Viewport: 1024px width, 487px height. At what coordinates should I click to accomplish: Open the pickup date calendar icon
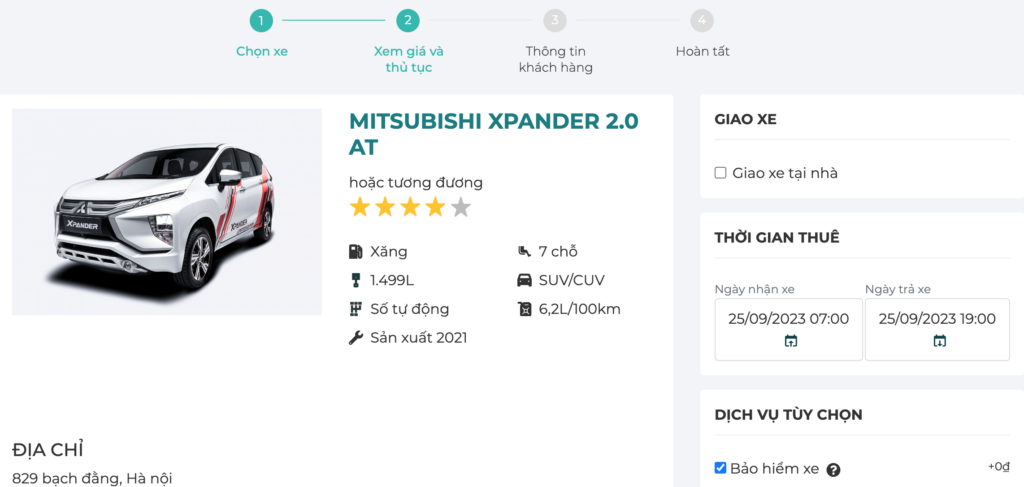pyautogui.click(x=790, y=341)
